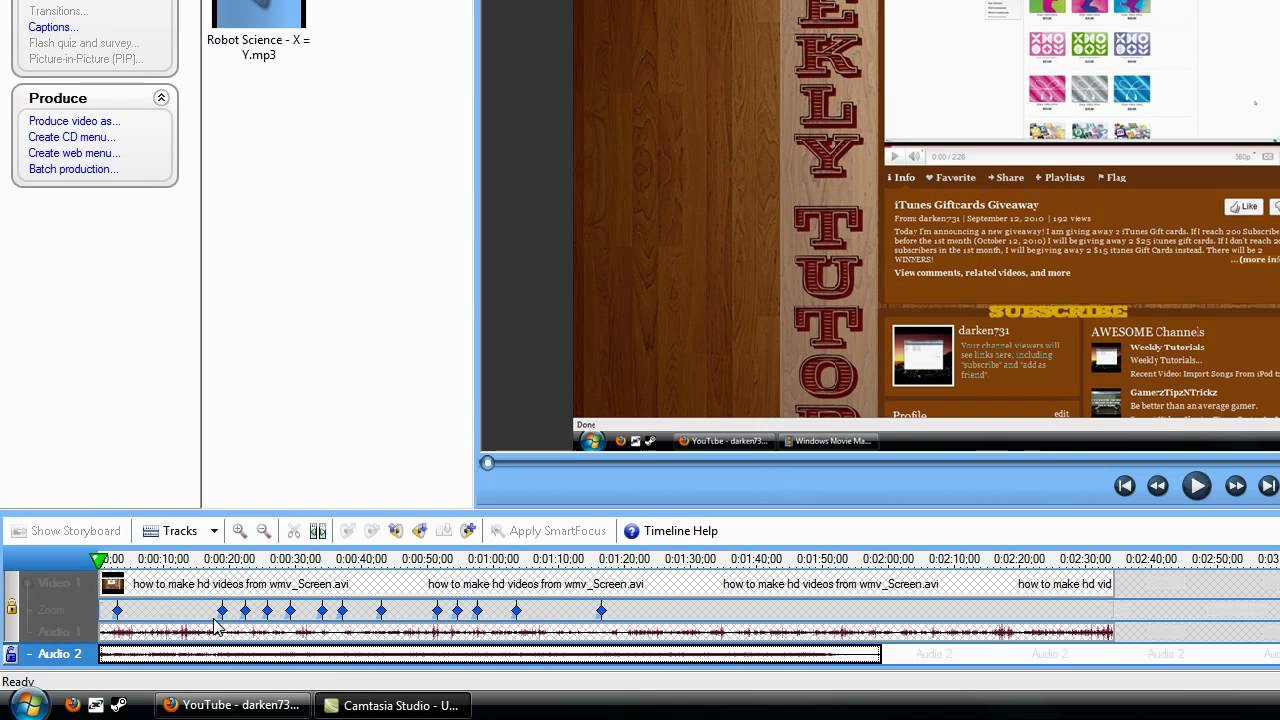
Task: Select the last zoom keyframe near 0:01:16
Action: point(601,610)
